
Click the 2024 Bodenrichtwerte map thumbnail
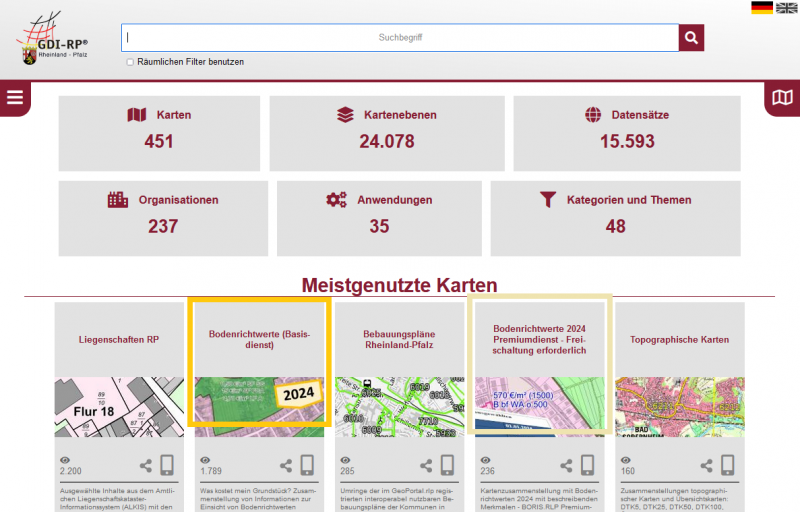click(x=259, y=407)
